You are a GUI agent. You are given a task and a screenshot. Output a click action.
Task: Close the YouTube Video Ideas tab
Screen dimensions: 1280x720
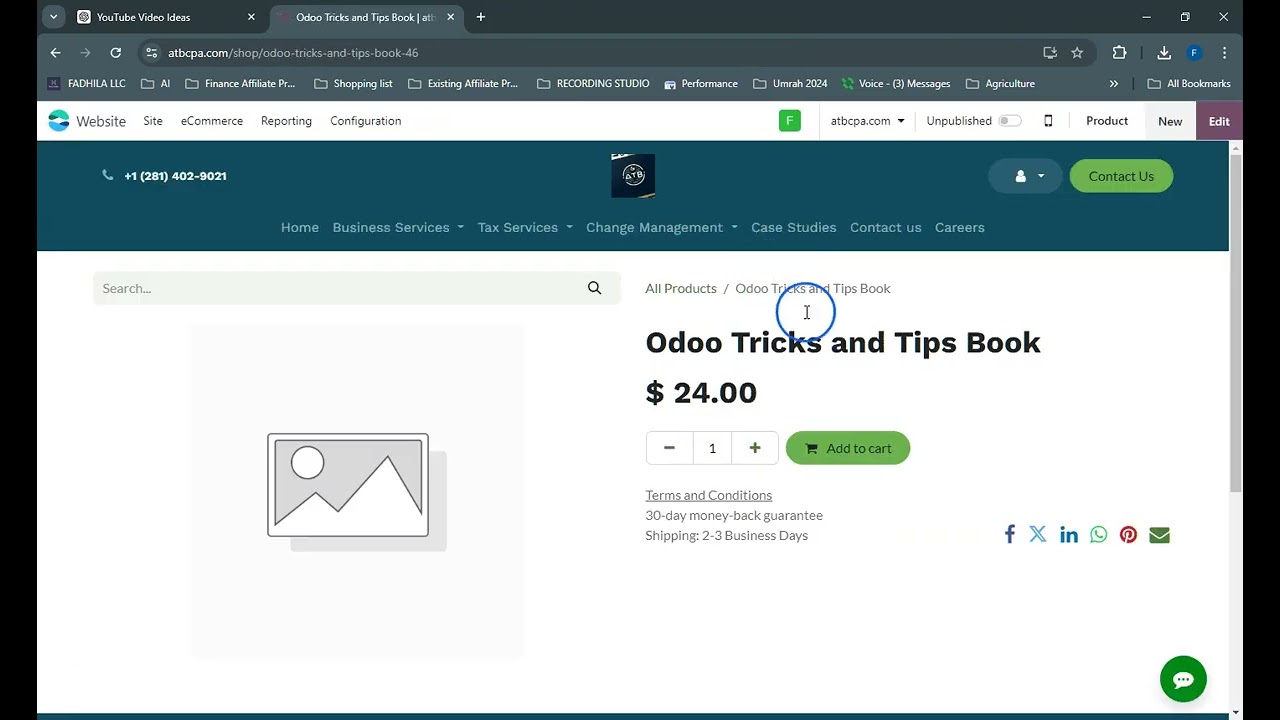click(x=251, y=17)
